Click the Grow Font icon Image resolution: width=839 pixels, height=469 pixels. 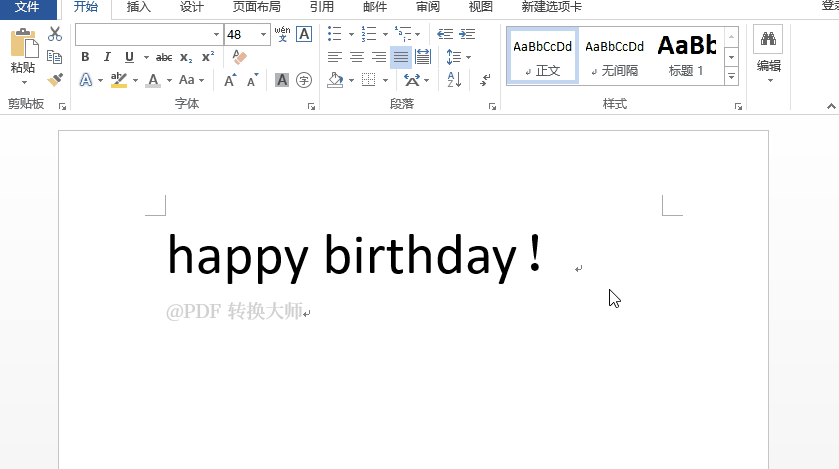(230, 80)
